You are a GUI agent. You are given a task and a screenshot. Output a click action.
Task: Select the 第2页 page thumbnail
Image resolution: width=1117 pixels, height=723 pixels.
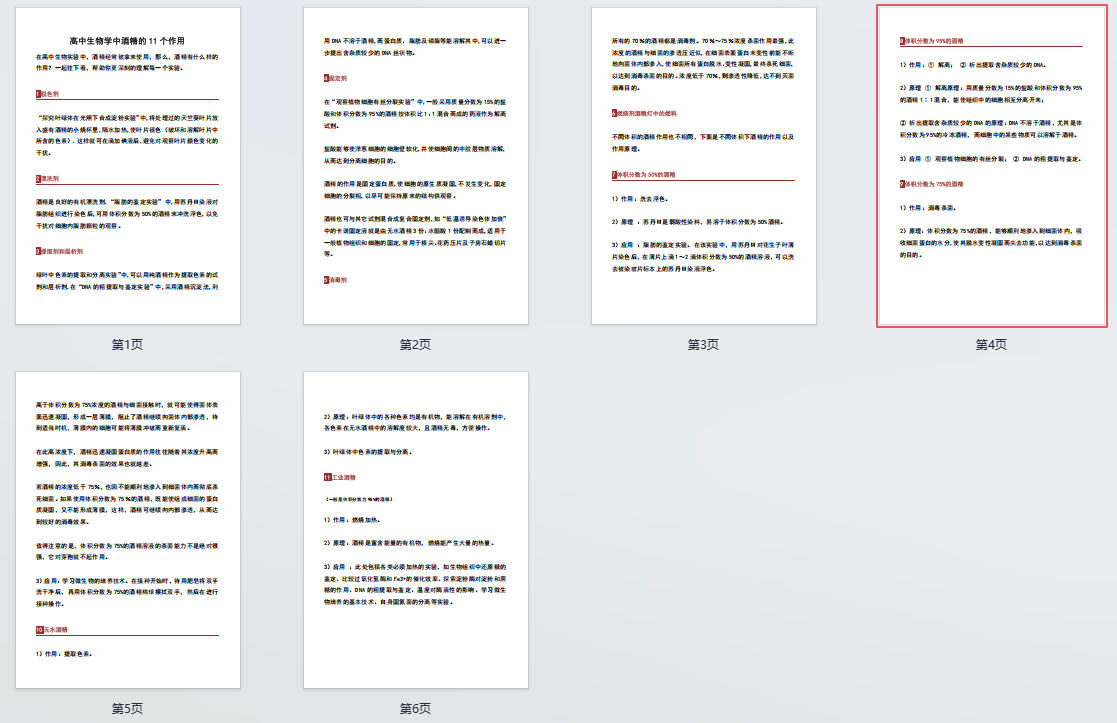[x=415, y=166]
